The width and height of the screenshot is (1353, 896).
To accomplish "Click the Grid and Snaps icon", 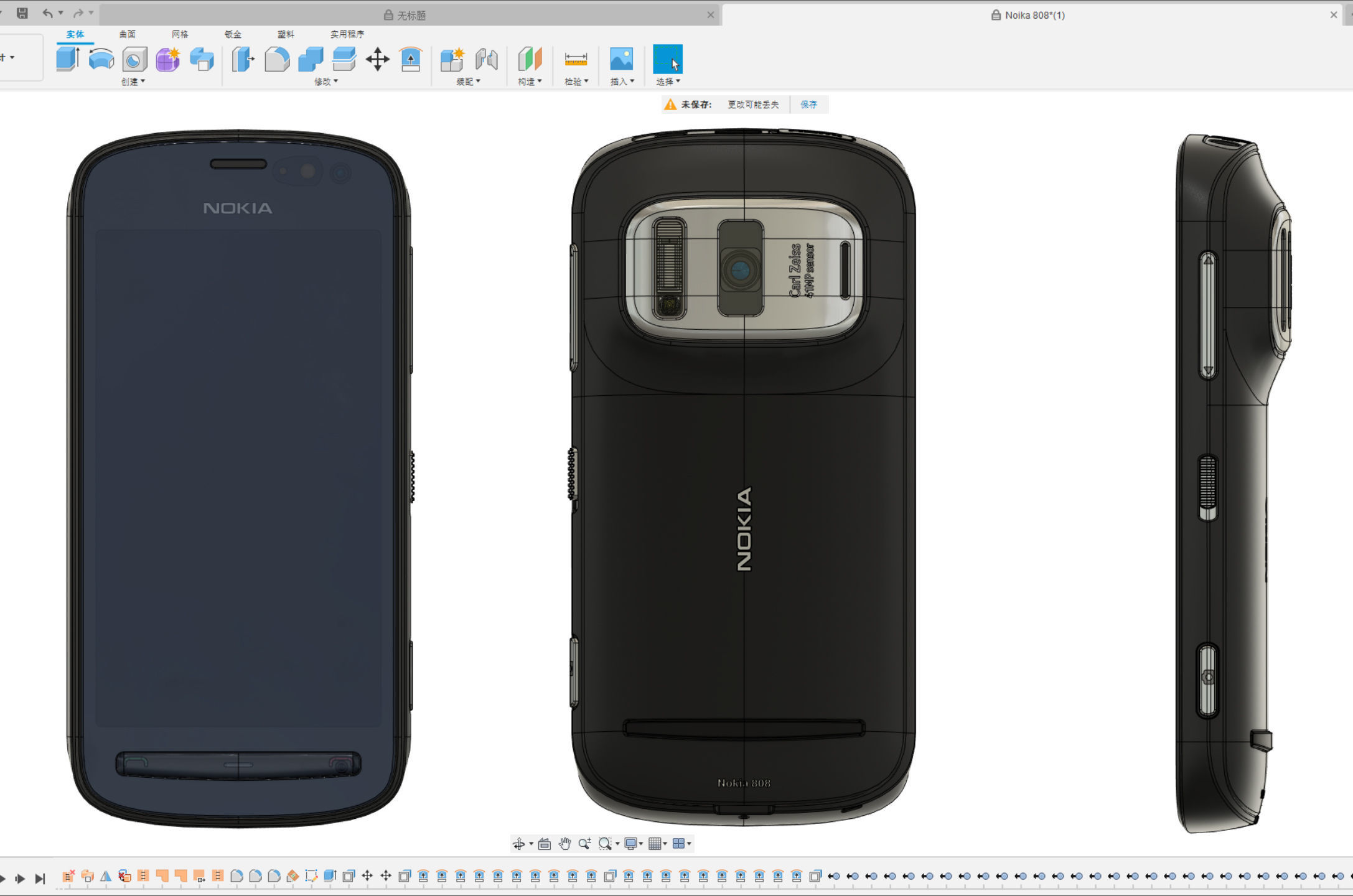I will [655, 844].
